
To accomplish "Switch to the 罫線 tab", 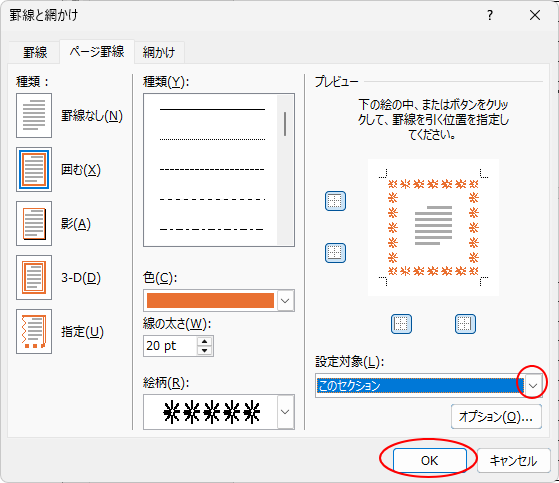I will 35,52.
